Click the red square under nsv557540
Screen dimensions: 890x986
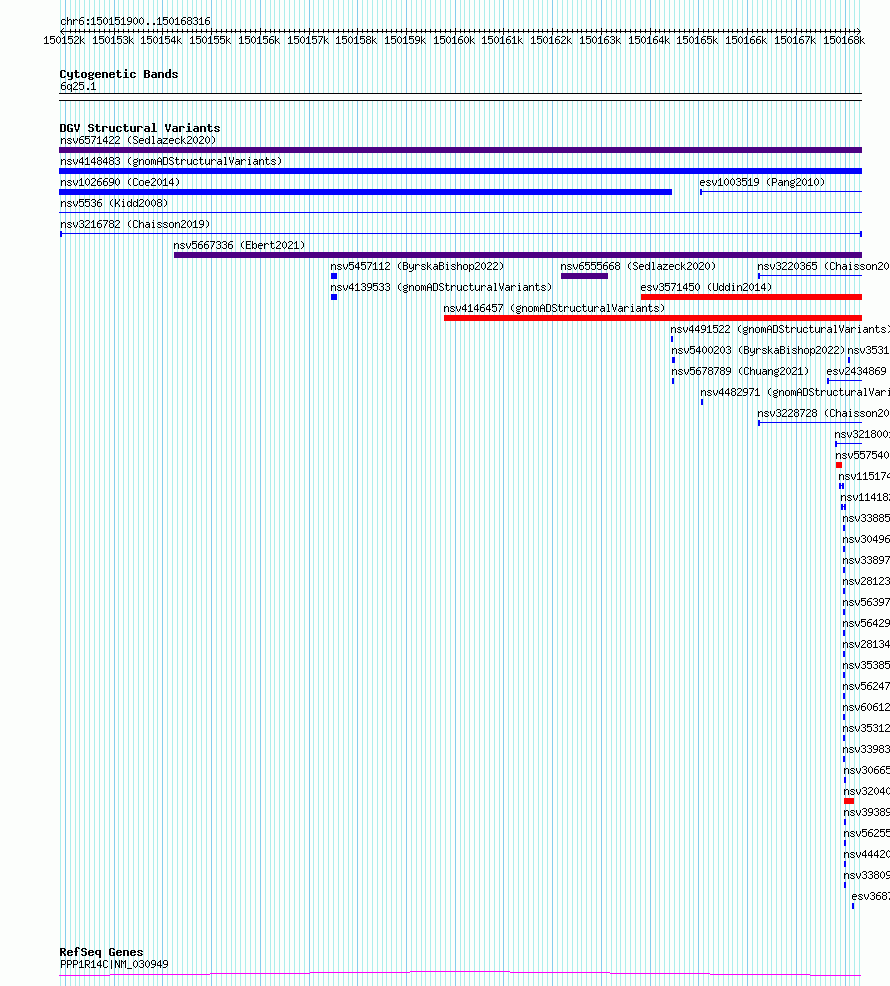tap(839, 465)
